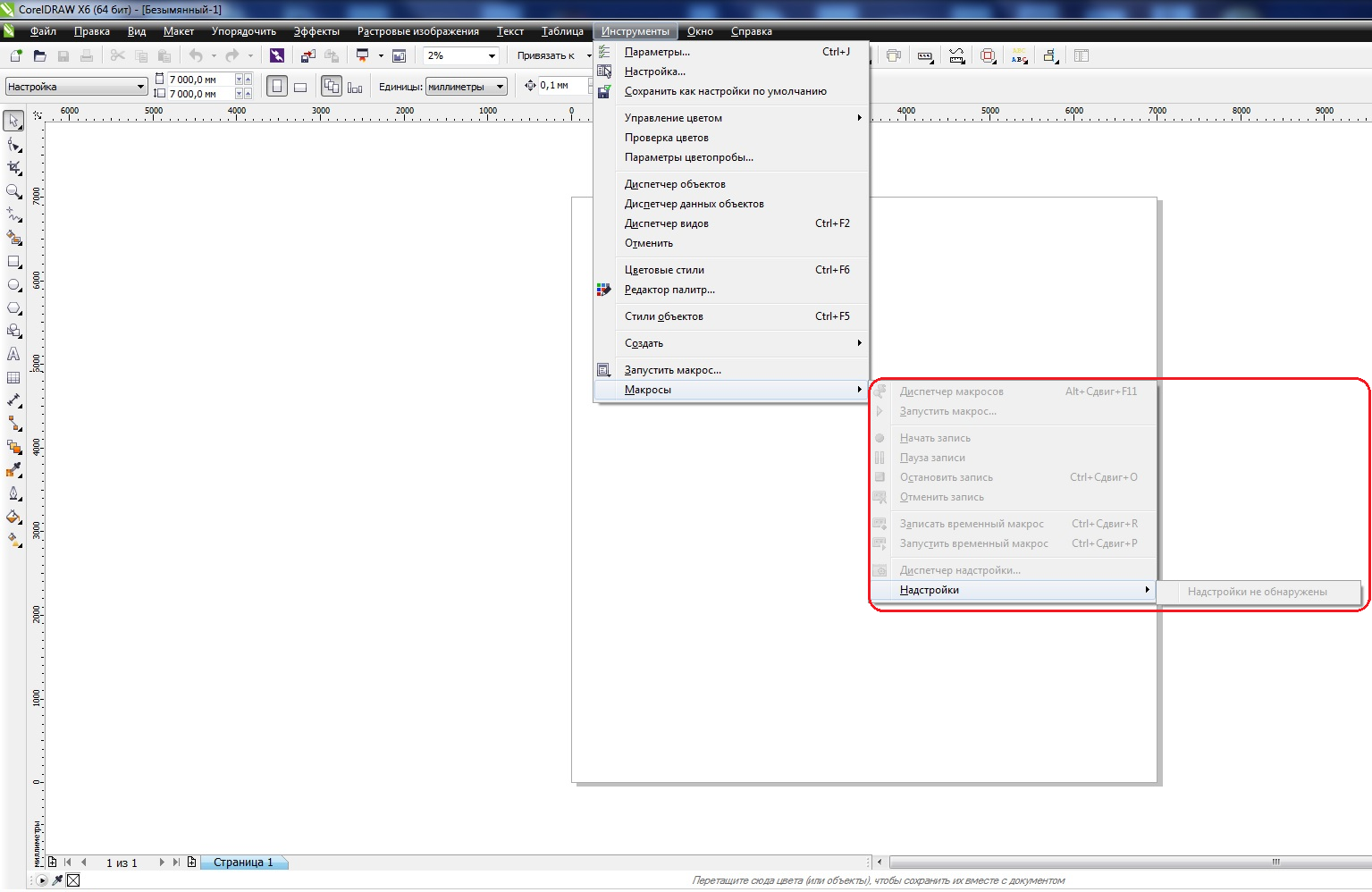1372x892 pixels.
Task: Select the Outline pen tool
Action: 14,493
